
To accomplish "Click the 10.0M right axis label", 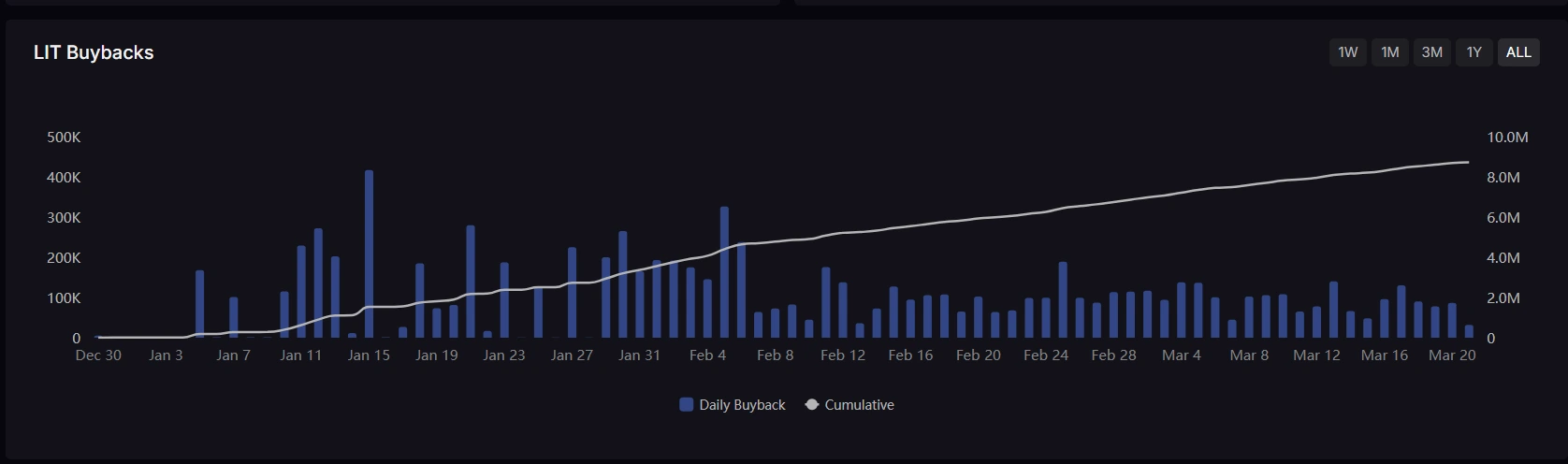I will 1507,138.
